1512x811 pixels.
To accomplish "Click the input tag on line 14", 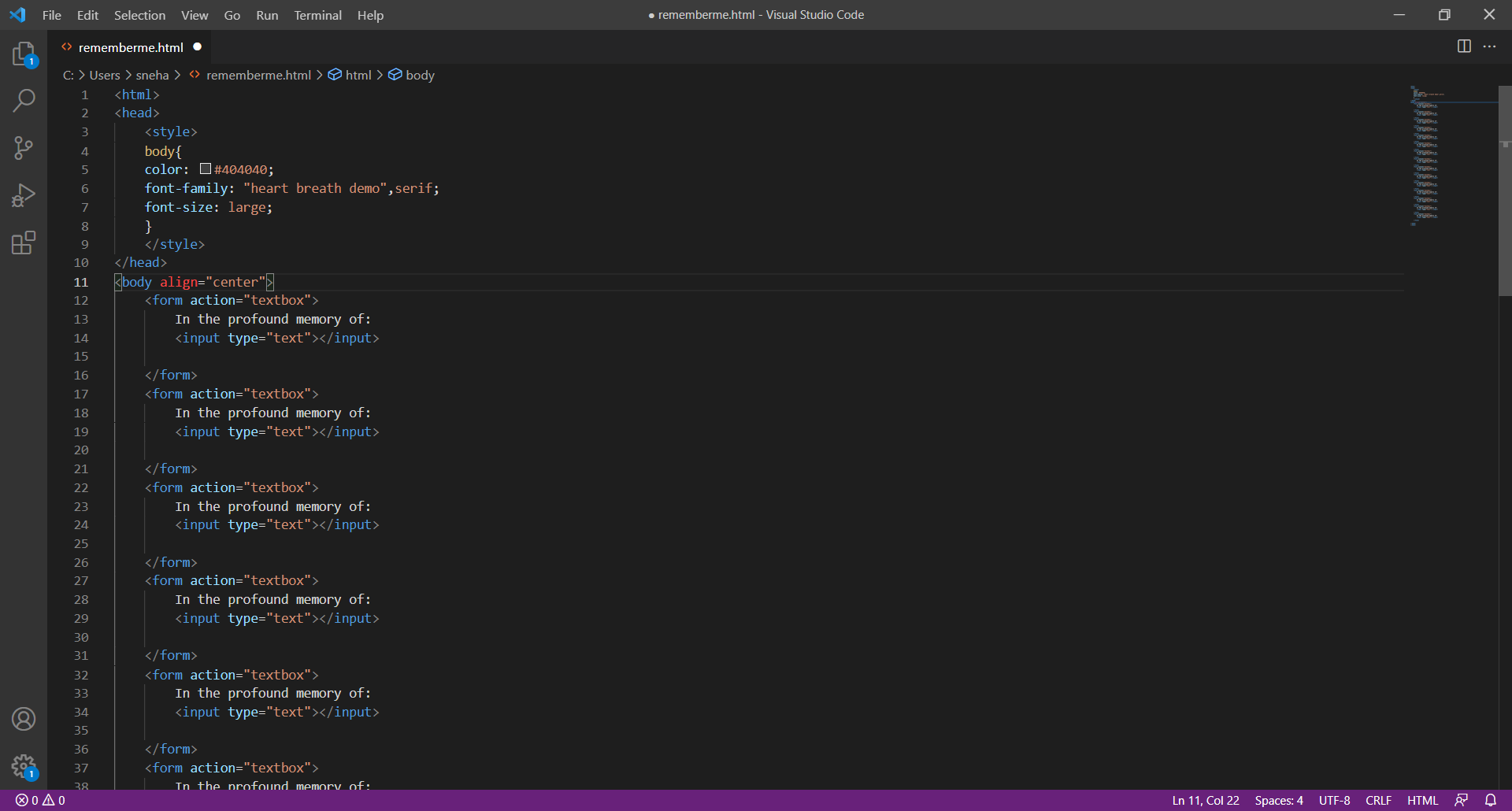I will [277, 338].
